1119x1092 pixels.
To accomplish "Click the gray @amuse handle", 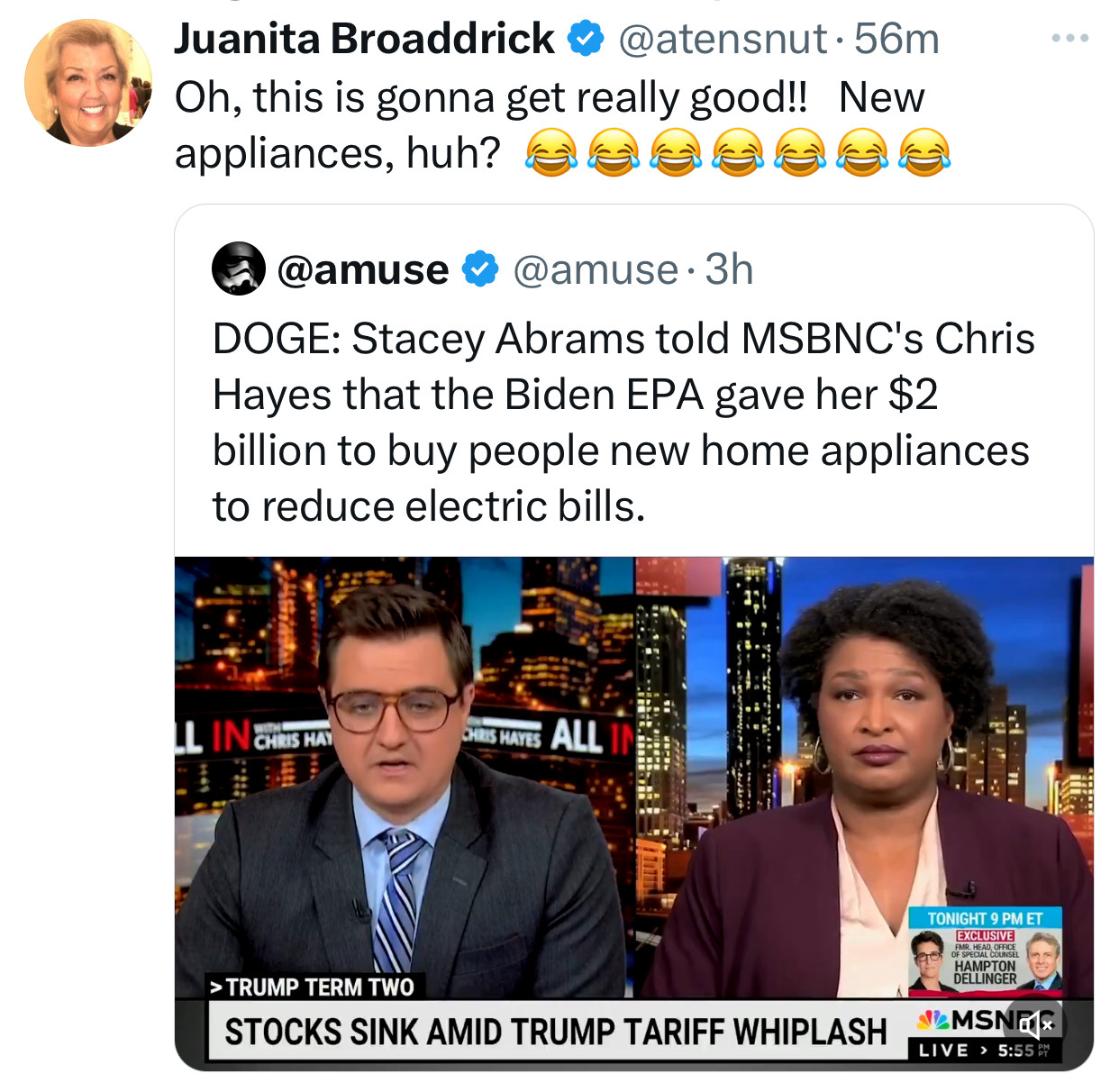I will 595,268.
